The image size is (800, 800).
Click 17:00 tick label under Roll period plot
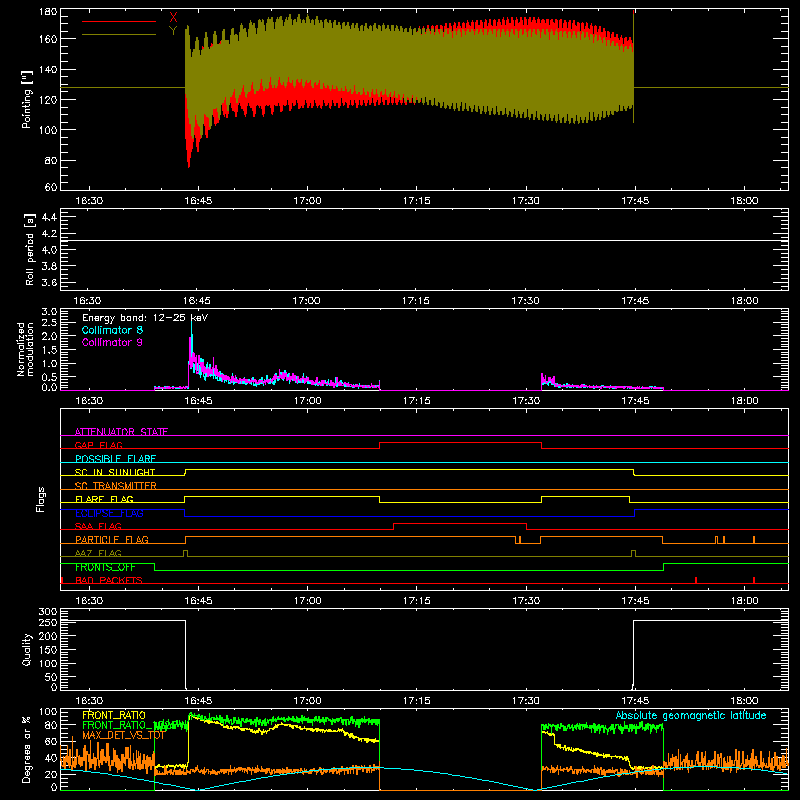[307, 301]
